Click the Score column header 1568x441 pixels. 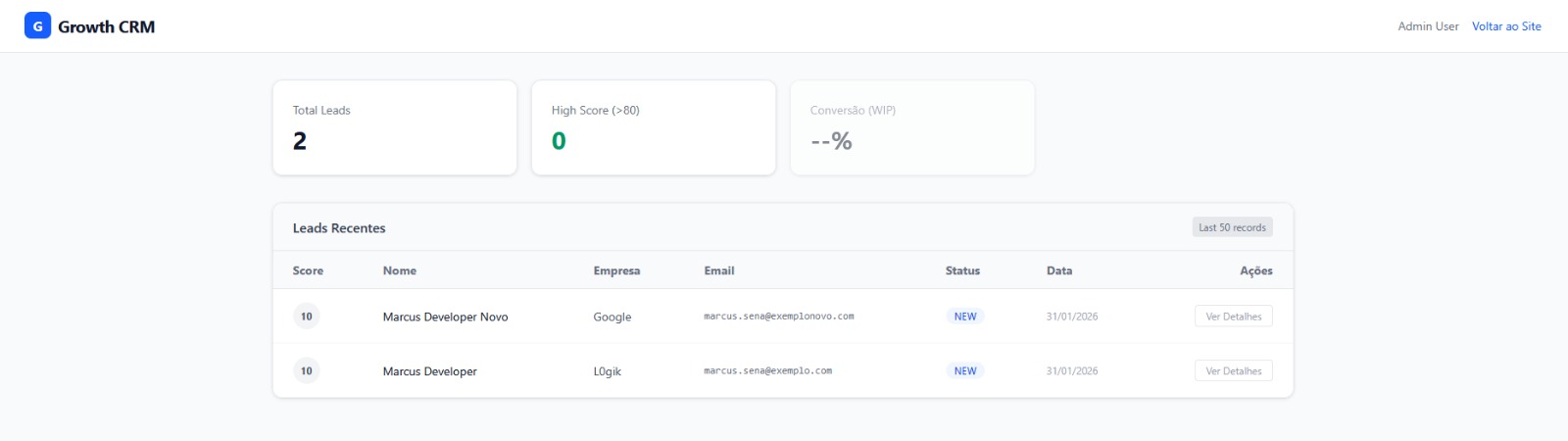click(x=308, y=270)
